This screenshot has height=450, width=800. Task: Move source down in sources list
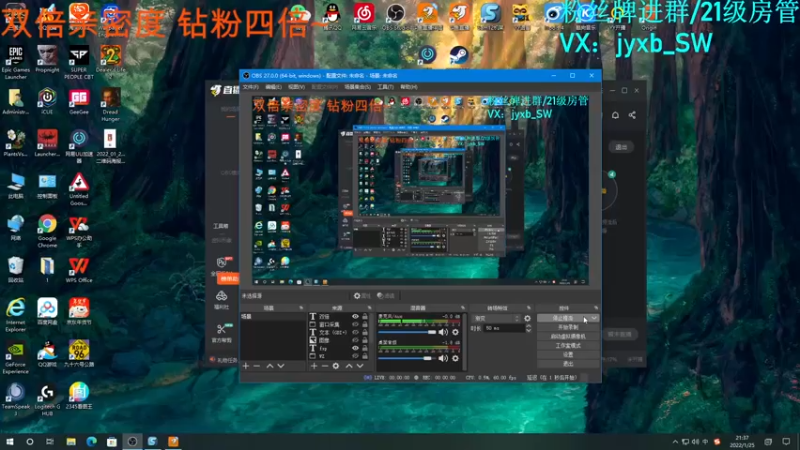[360, 366]
